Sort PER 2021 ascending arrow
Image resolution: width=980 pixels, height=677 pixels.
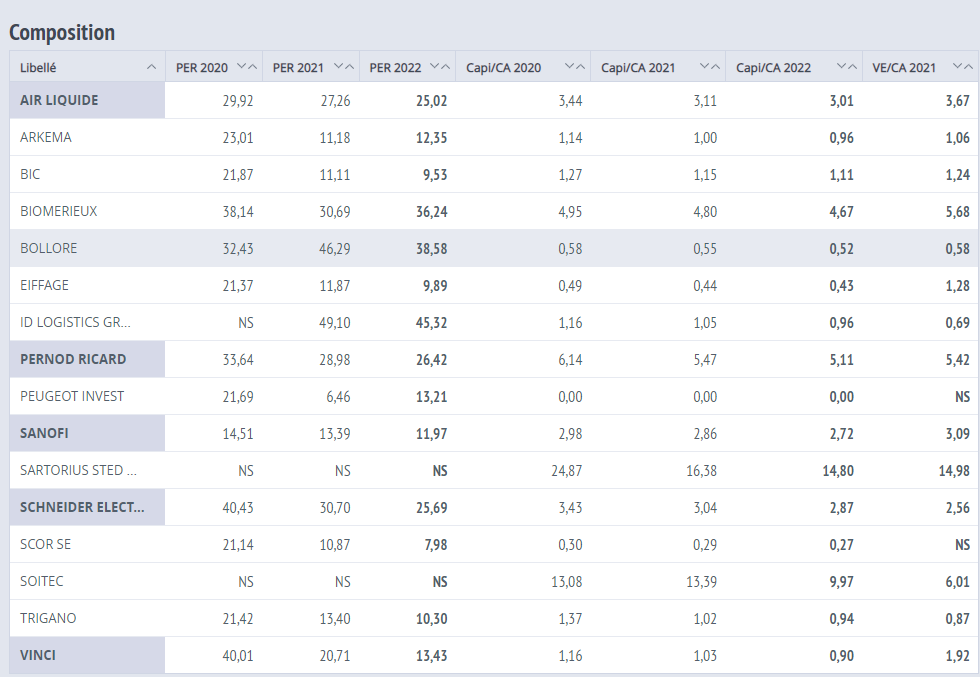pos(349,67)
